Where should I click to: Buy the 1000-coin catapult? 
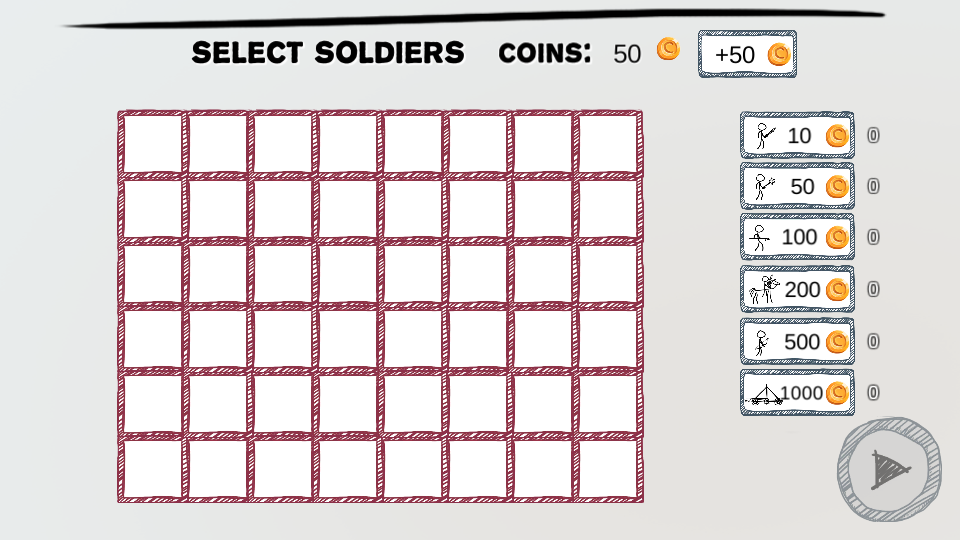tap(797, 392)
